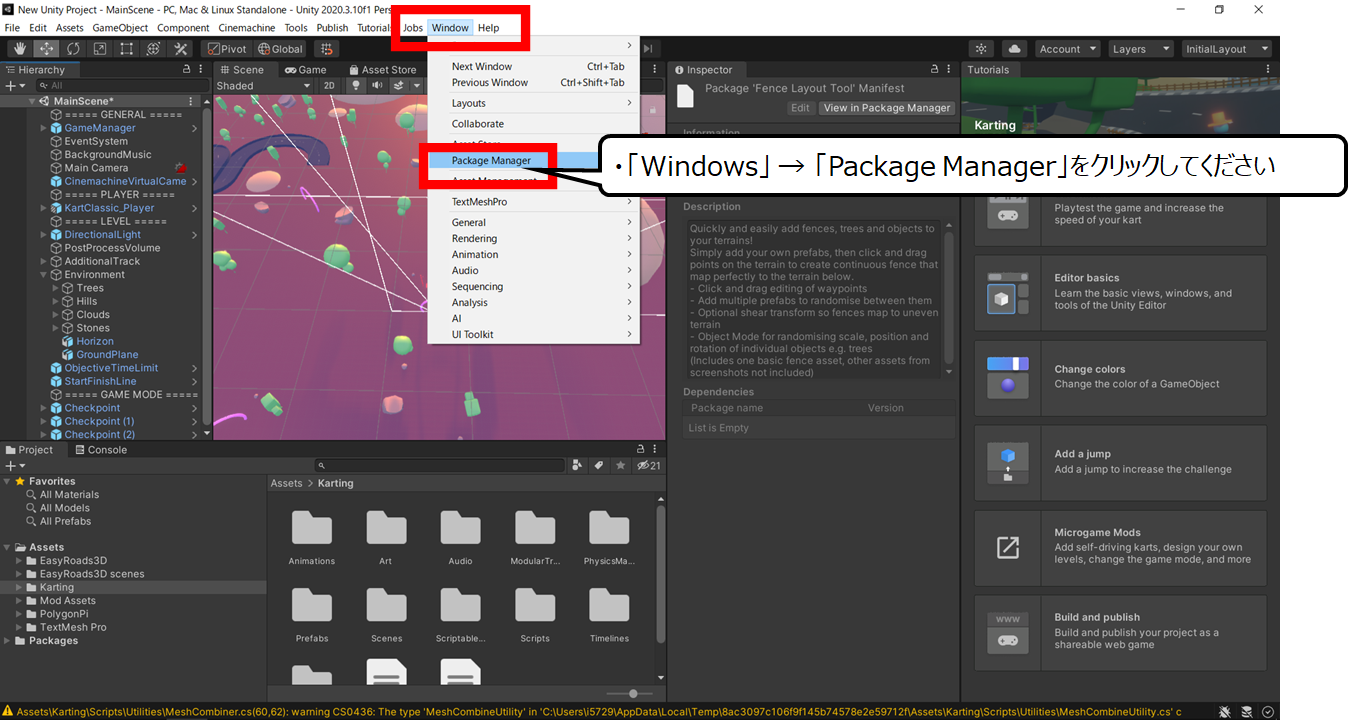This screenshot has width=1348, height=720.
Task: Expand the Trees object node
Action: coord(56,288)
